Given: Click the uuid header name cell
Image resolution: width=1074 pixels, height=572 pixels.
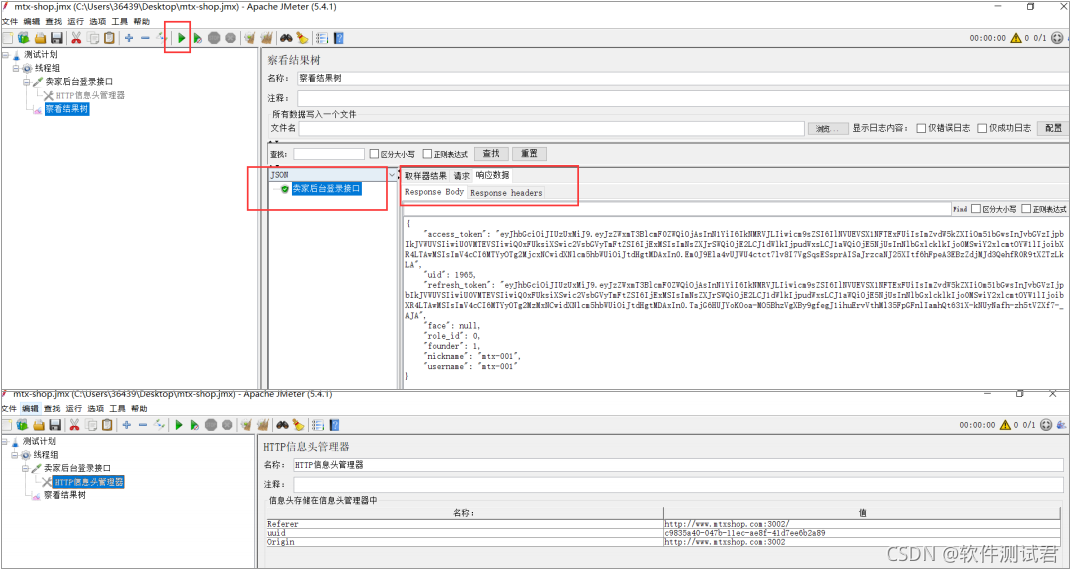Looking at the screenshot, I should [463, 533].
